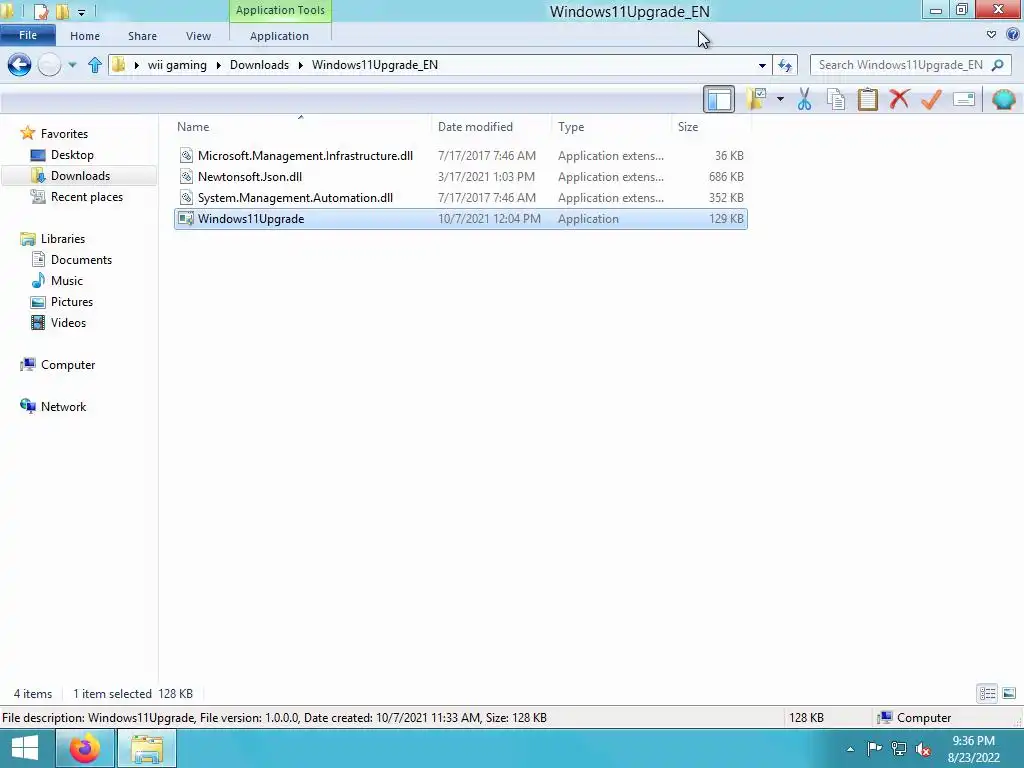
Task: Click the forward navigation button
Action: point(50,65)
